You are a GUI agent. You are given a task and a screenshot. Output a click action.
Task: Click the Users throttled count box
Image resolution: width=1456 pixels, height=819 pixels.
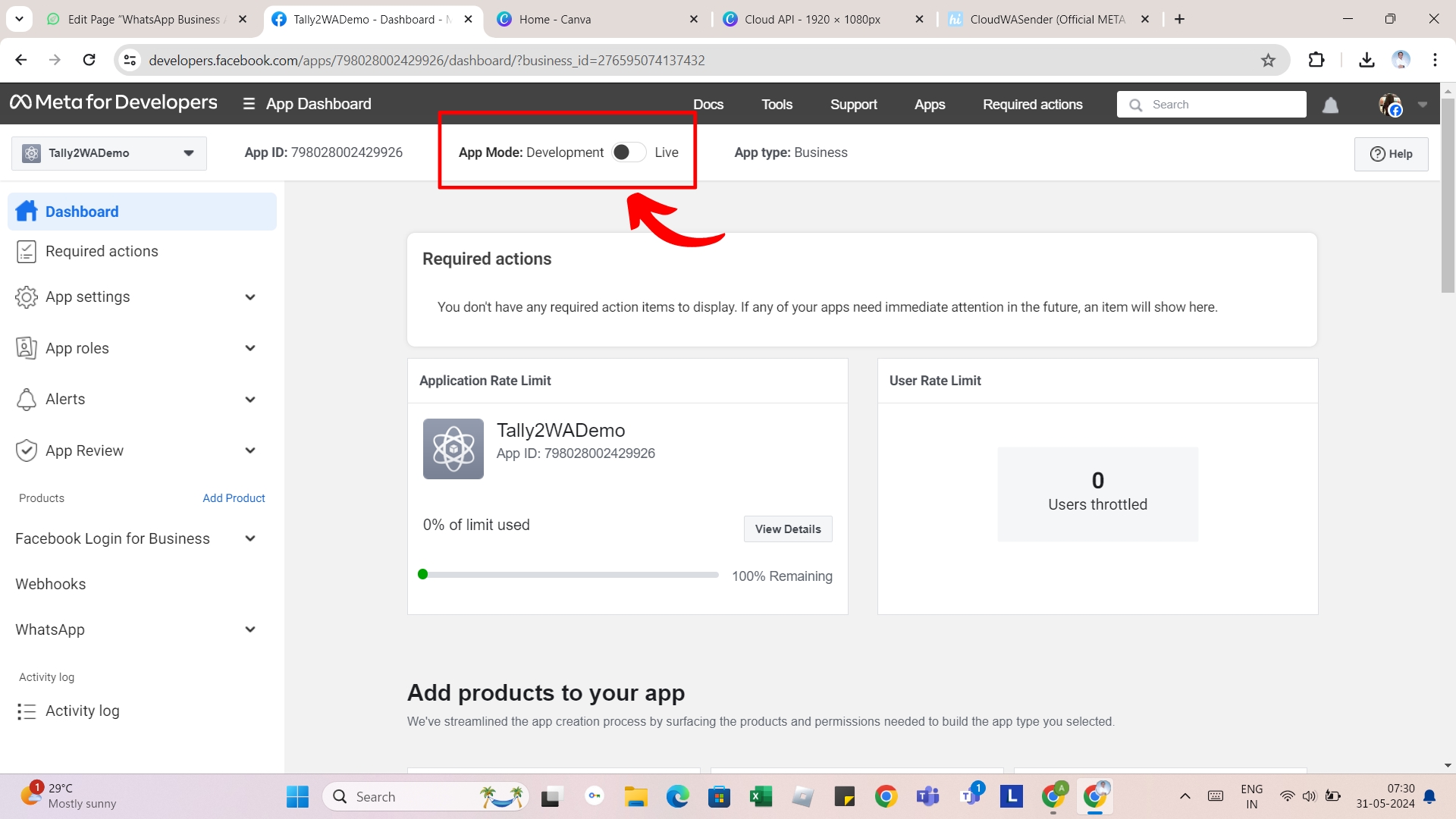[x=1097, y=494]
